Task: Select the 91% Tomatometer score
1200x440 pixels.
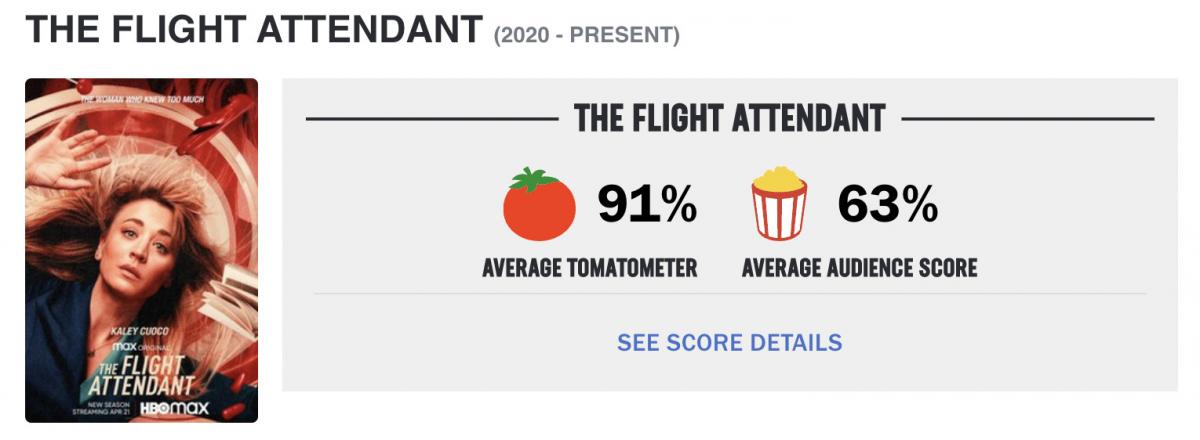Action: (647, 205)
